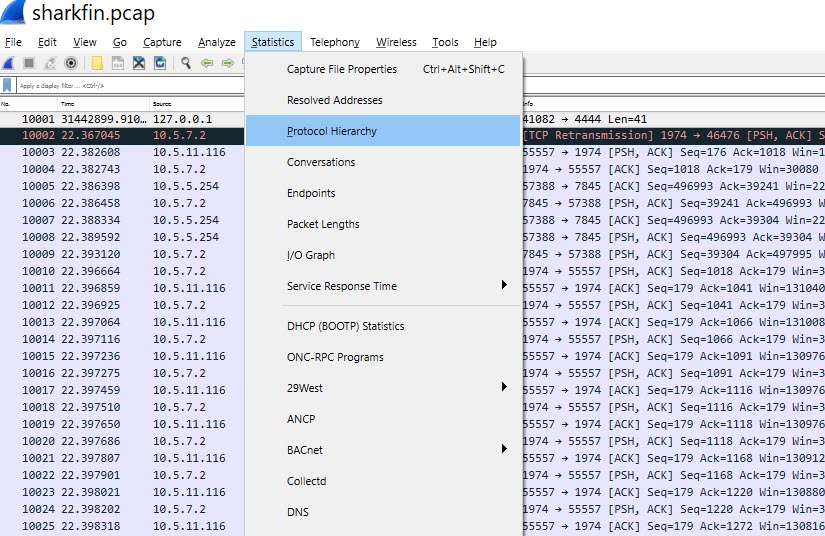Choose Packet Lengths menu entry
Screen dimensions: 825x536
tap(383, 224)
